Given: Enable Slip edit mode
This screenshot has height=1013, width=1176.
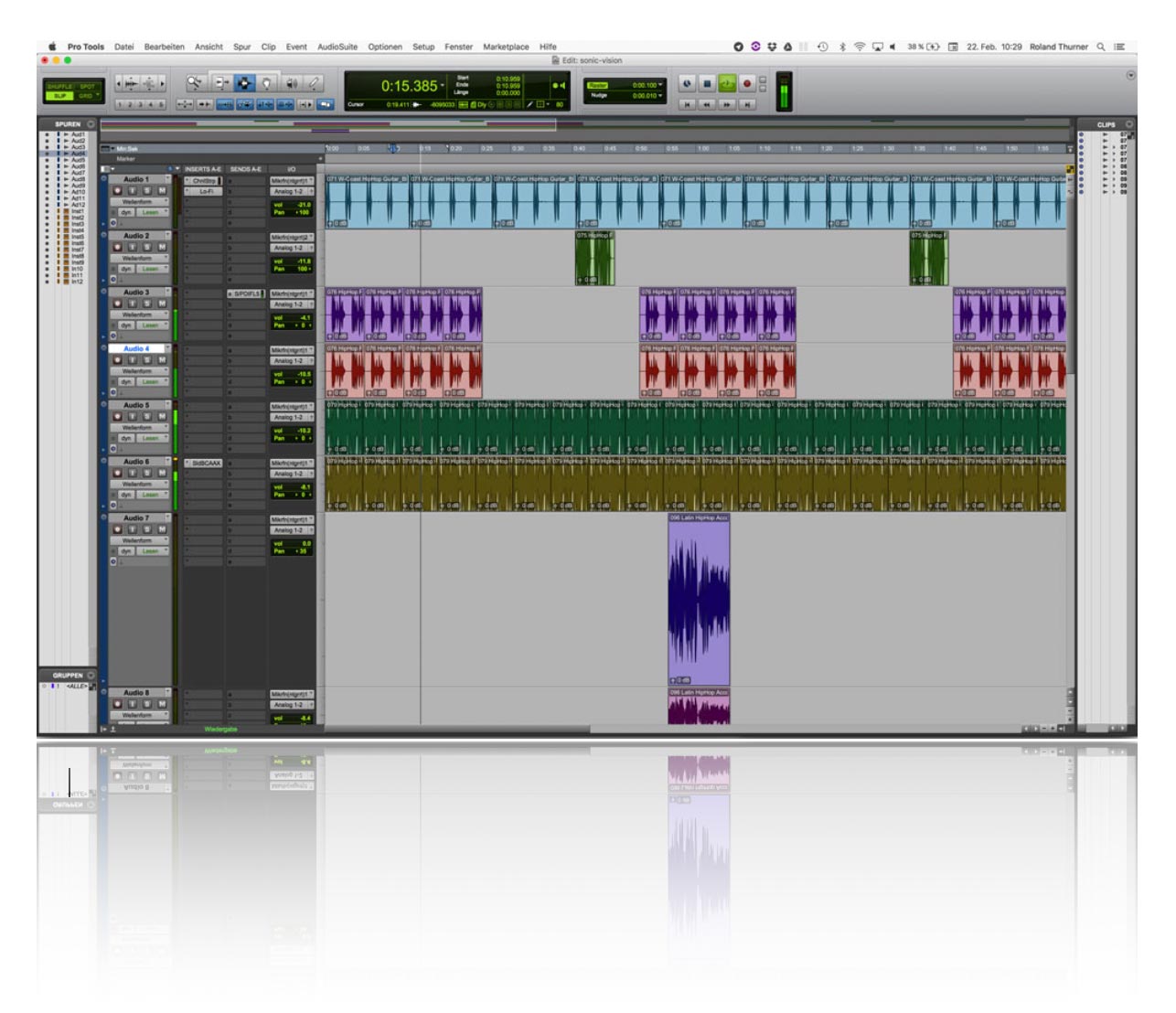Looking at the screenshot, I should click(x=59, y=96).
